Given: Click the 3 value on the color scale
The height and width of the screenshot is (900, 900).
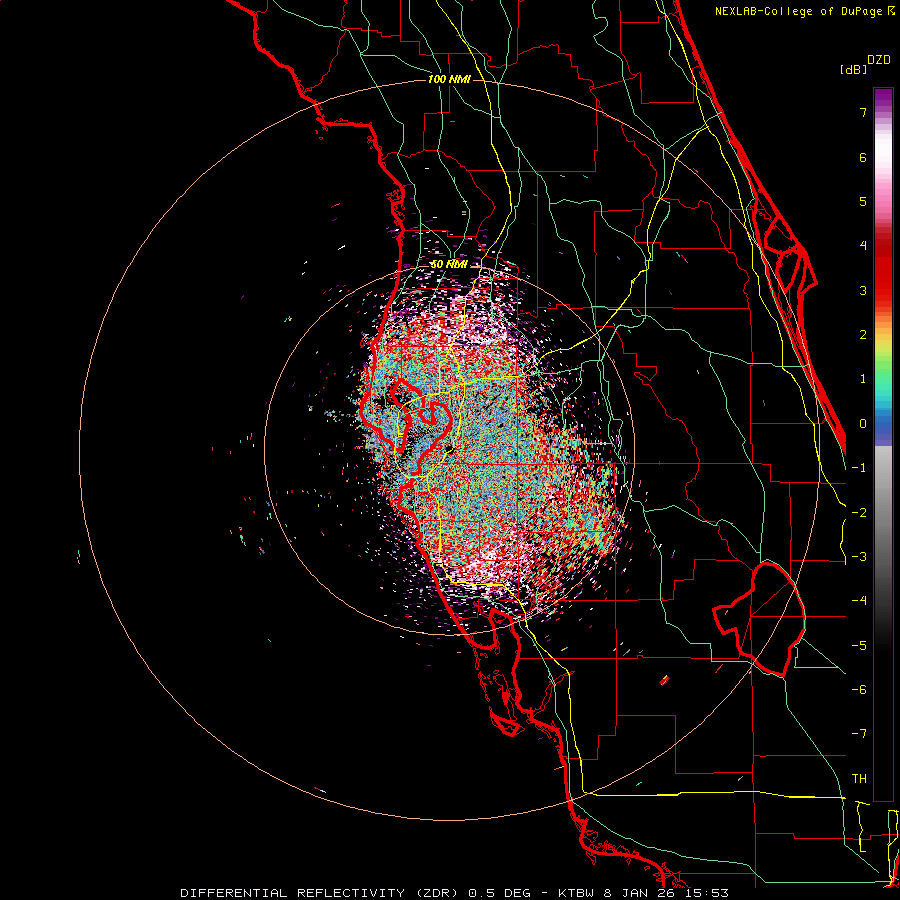Looking at the screenshot, I should pyautogui.click(x=863, y=290).
